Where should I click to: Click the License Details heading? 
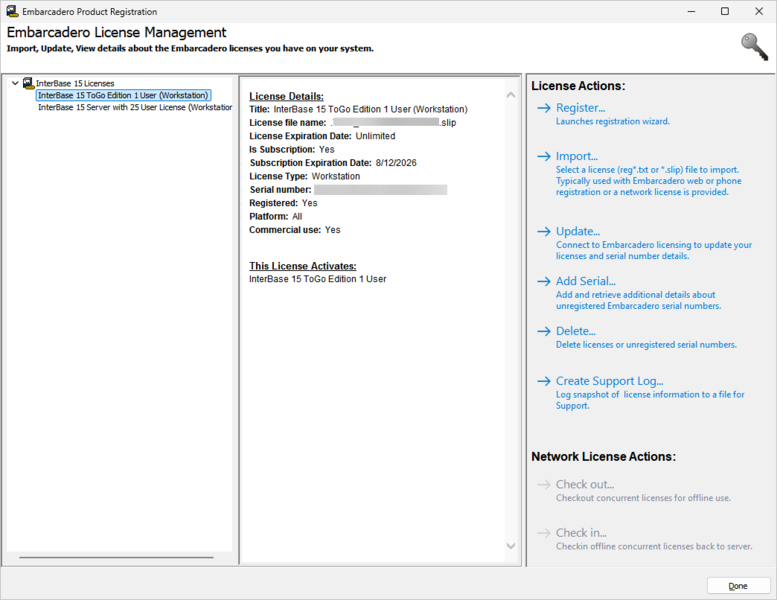(x=286, y=97)
